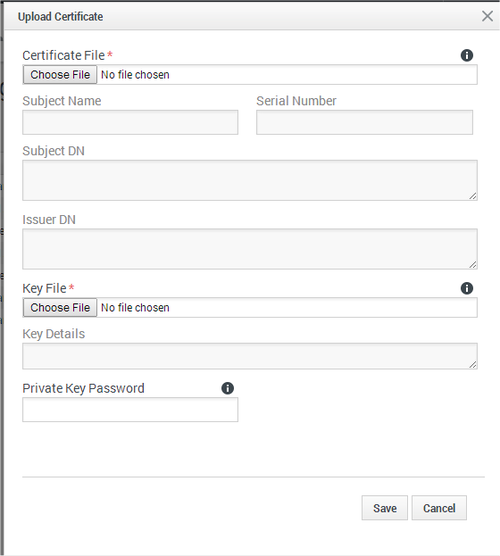The height and width of the screenshot is (556, 500).
Task: Click the Key File info icon
Action: coord(467,288)
